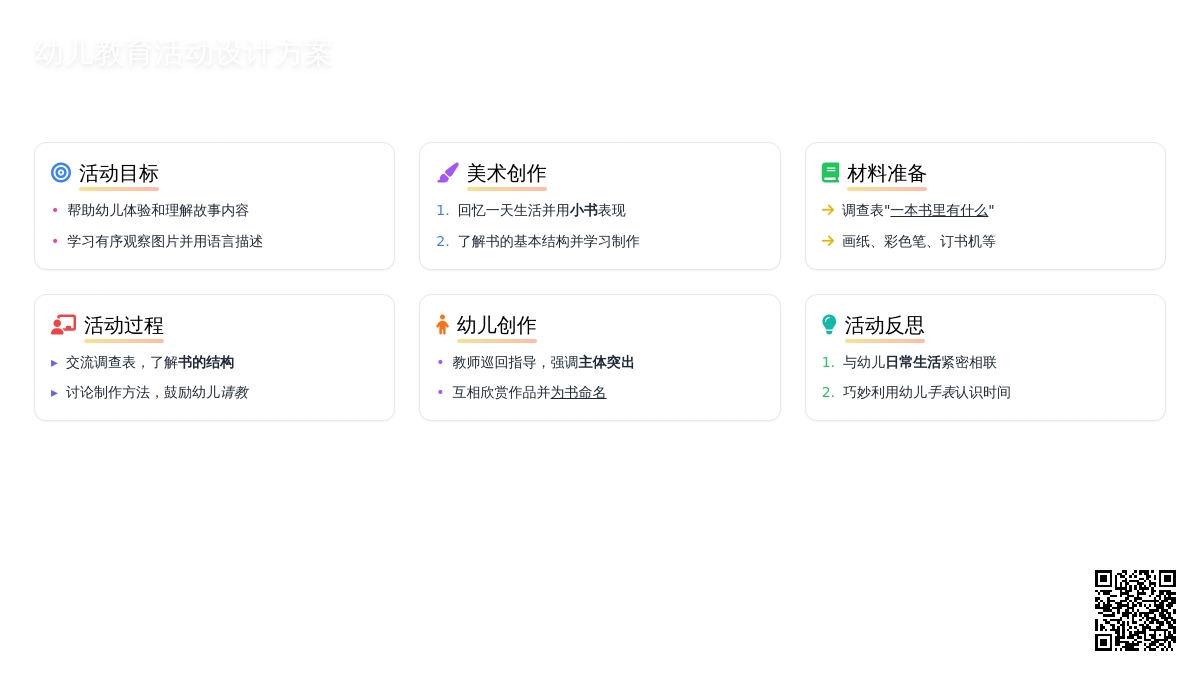1200x675 pixels.
Task: Click the QR code image
Action: click(1135, 610)
